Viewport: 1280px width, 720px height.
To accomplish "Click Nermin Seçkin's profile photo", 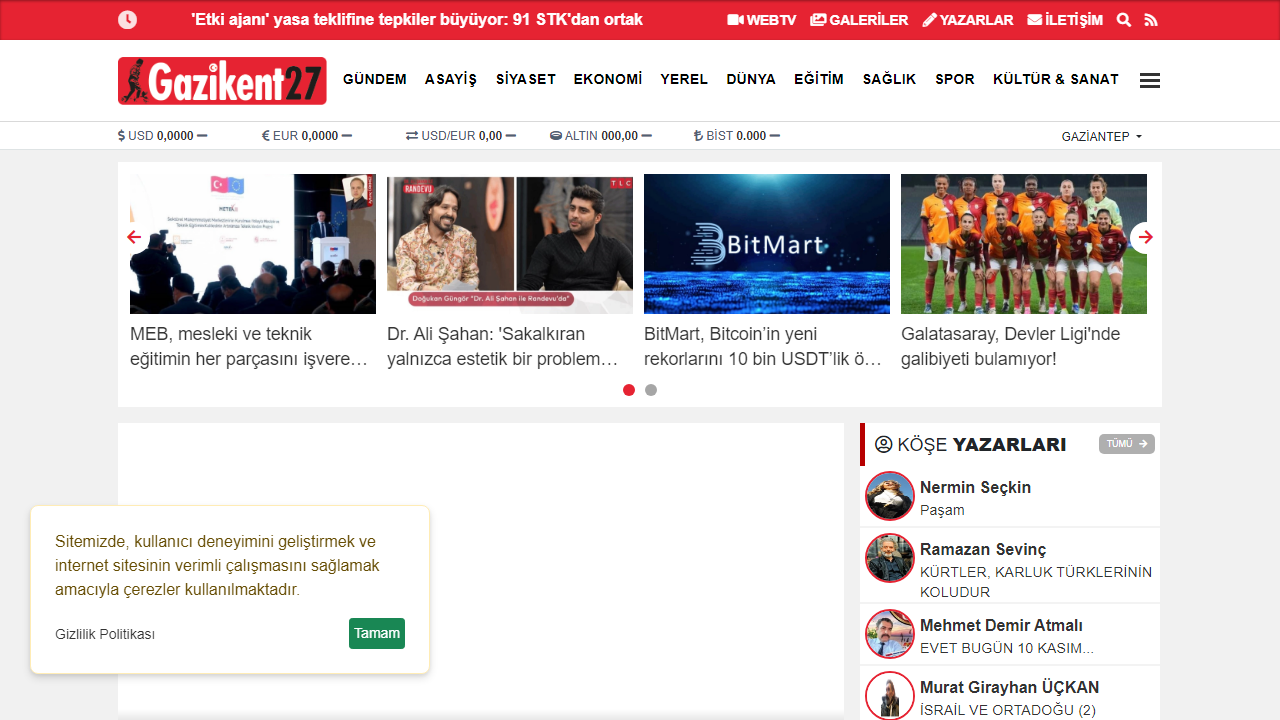I will point(889,495).
